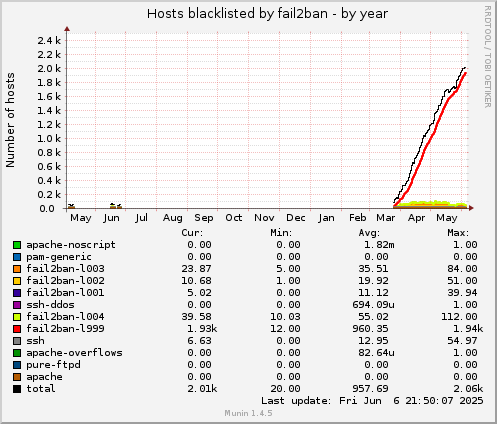Click the Munin 1.4.5 footer text

[248, 413]
